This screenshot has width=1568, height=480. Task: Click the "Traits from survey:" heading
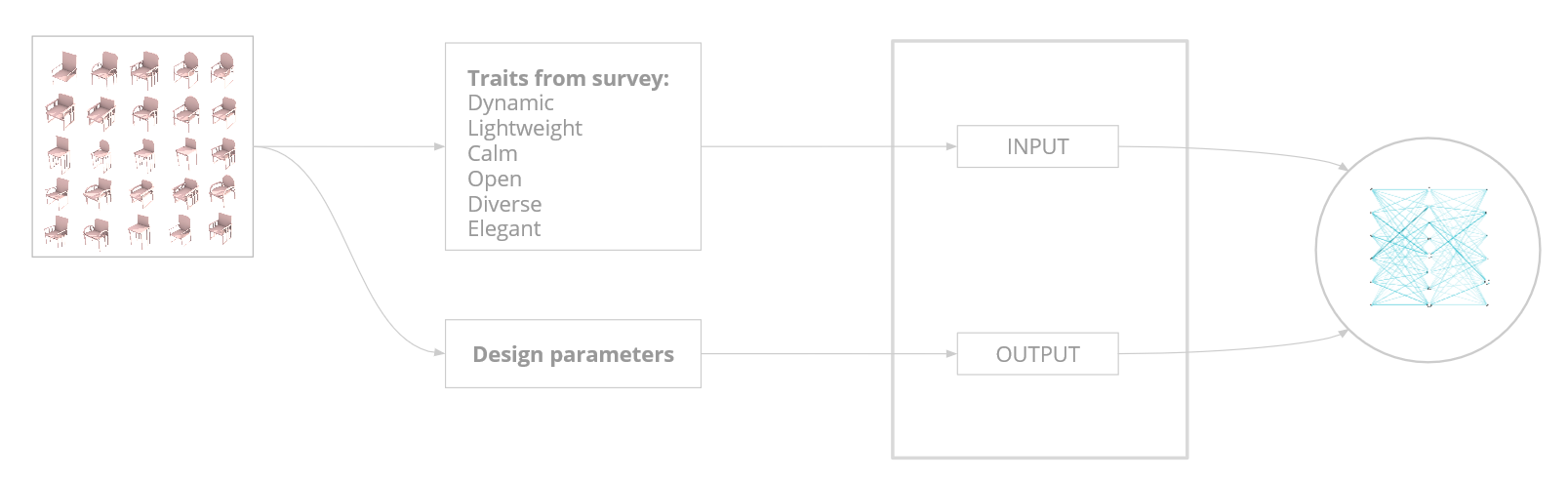[568, 78]
